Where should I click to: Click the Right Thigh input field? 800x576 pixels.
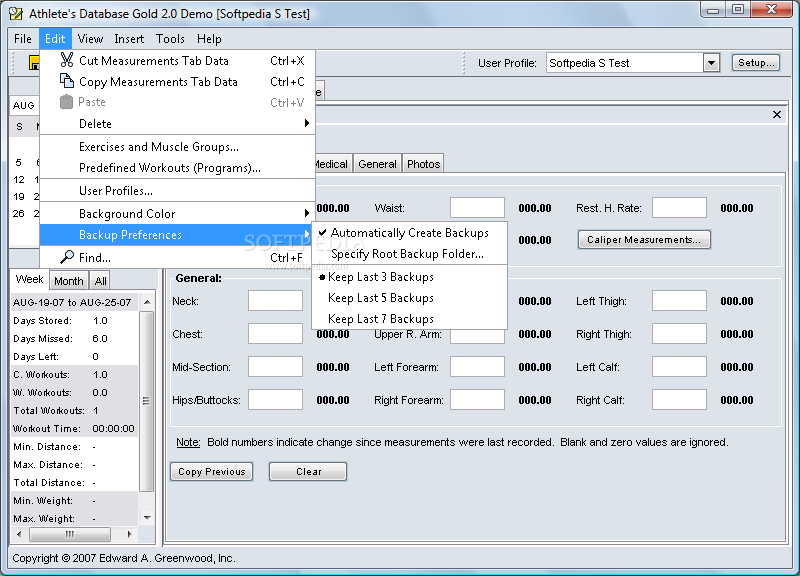point(679,334)
